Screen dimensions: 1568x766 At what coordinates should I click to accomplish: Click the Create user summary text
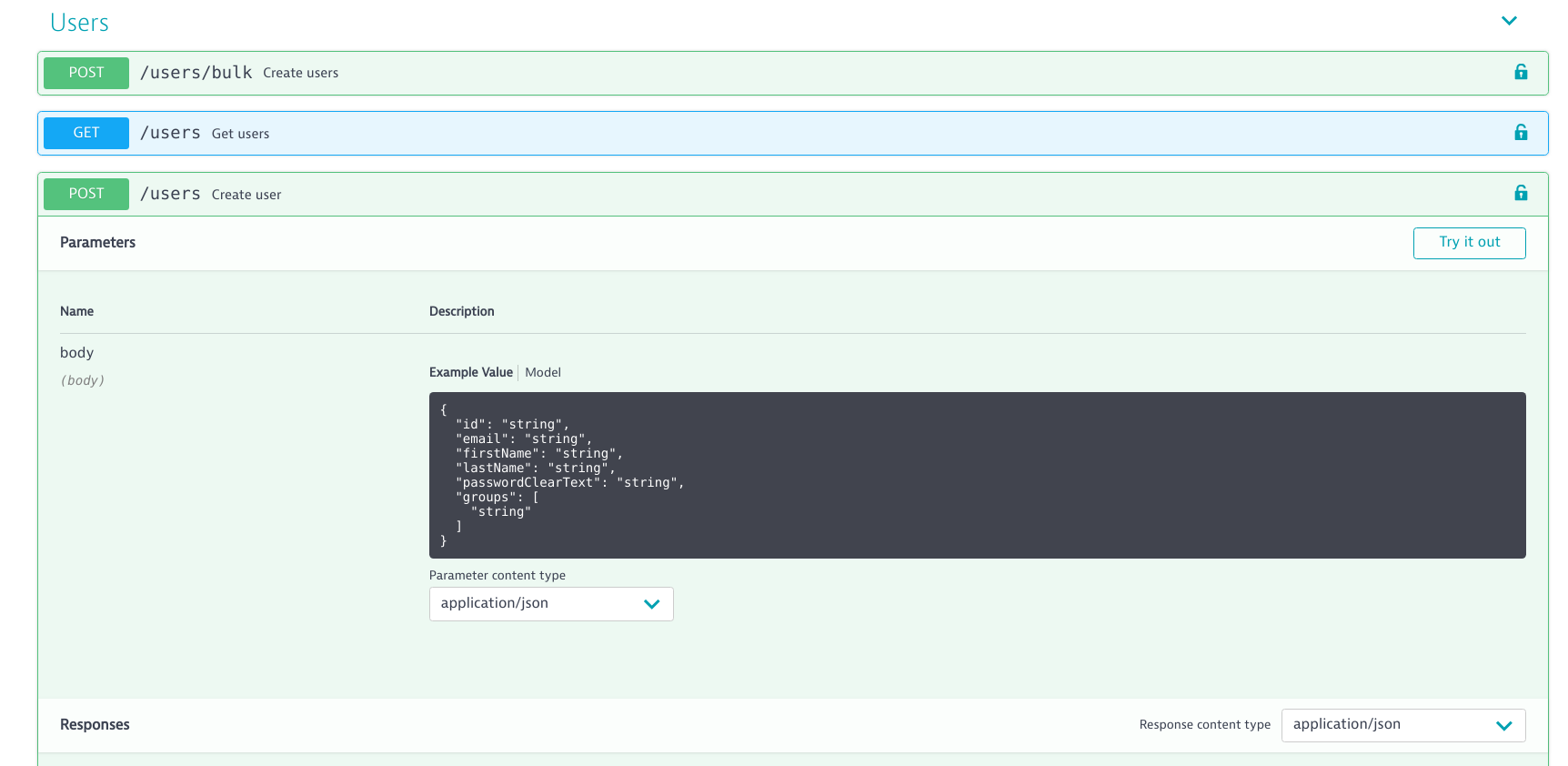246,195
